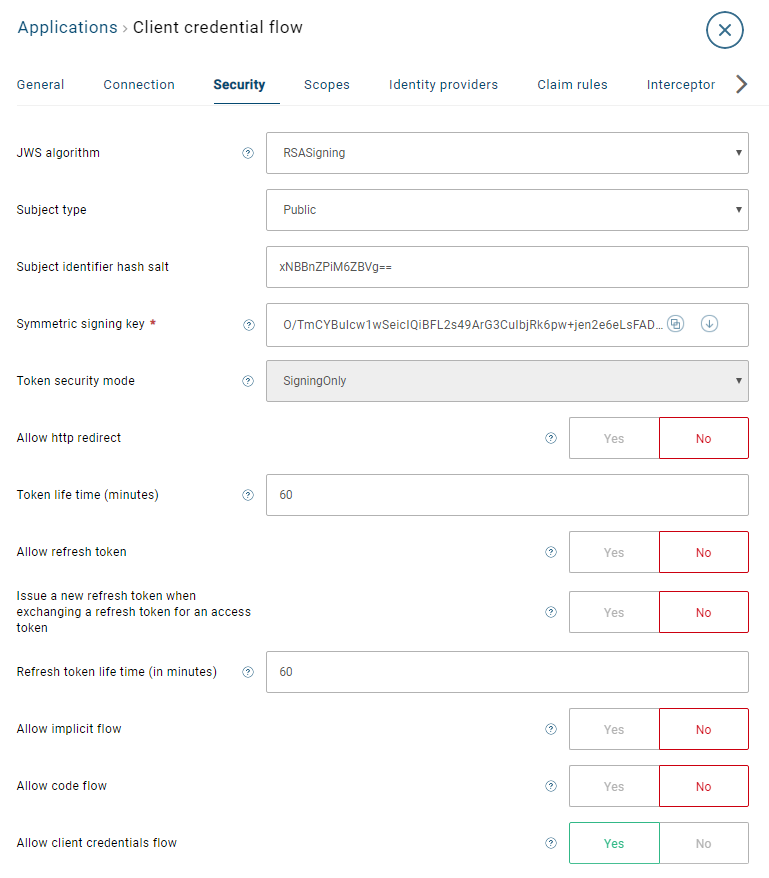769x878 pixels.
Task: Click the 'Allow client credentials flow' label
Action: 96,843
